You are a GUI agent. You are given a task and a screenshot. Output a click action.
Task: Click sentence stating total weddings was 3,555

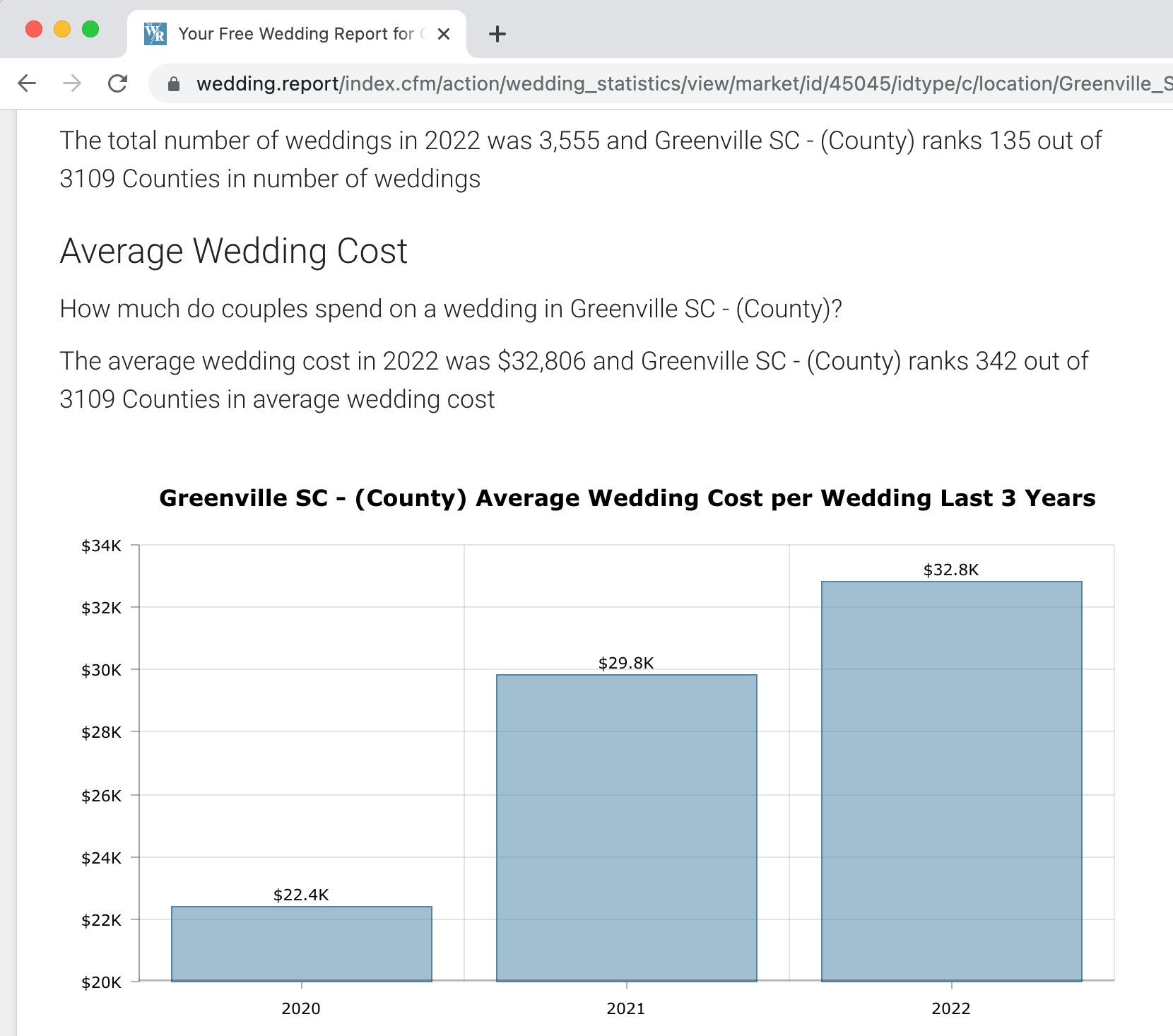click(x=581, y=160)
